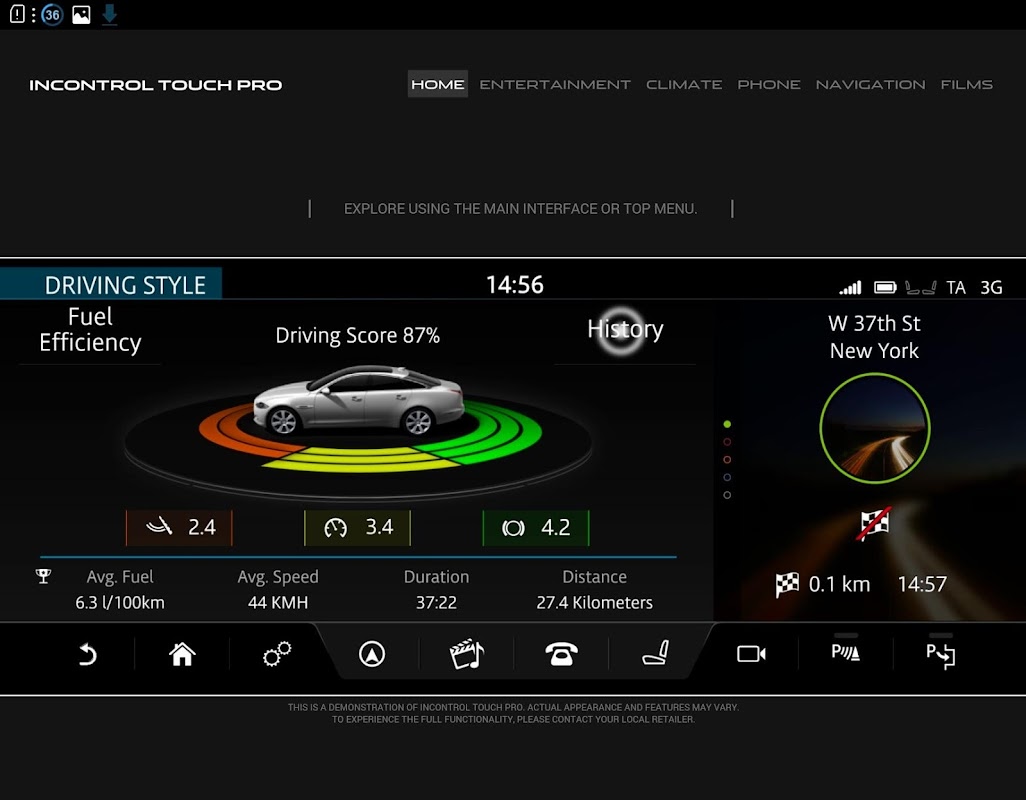This screenshot has height=800, width=1026.
Task: Select the speed score 3.4 tile
Action: (357, 527)
